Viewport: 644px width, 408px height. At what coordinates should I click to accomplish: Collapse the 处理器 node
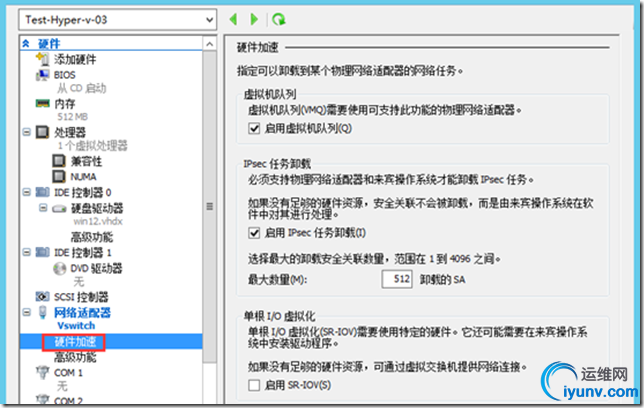pyautogui.click(x=27, y=132)
